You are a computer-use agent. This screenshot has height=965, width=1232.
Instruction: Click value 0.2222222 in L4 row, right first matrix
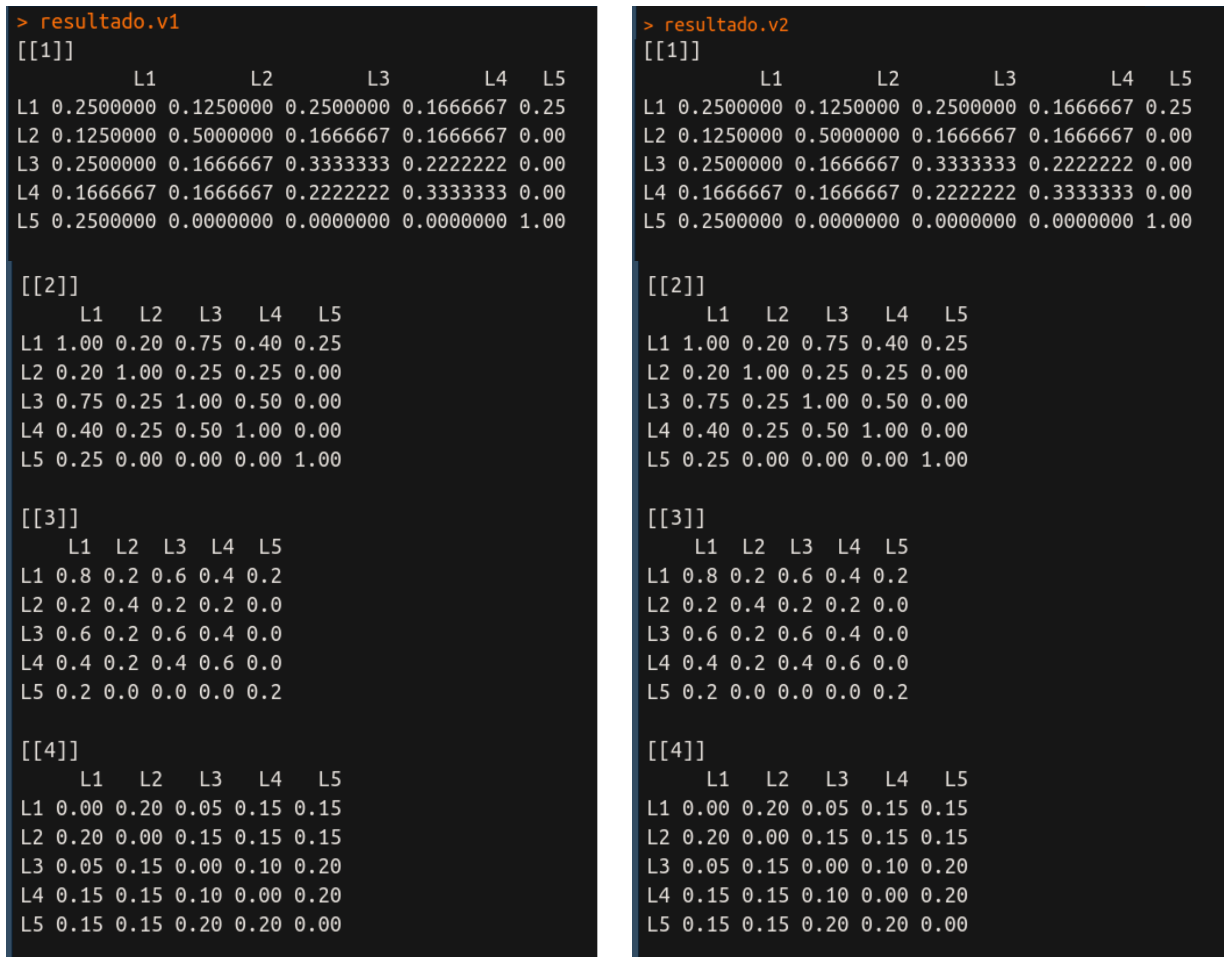964,193
